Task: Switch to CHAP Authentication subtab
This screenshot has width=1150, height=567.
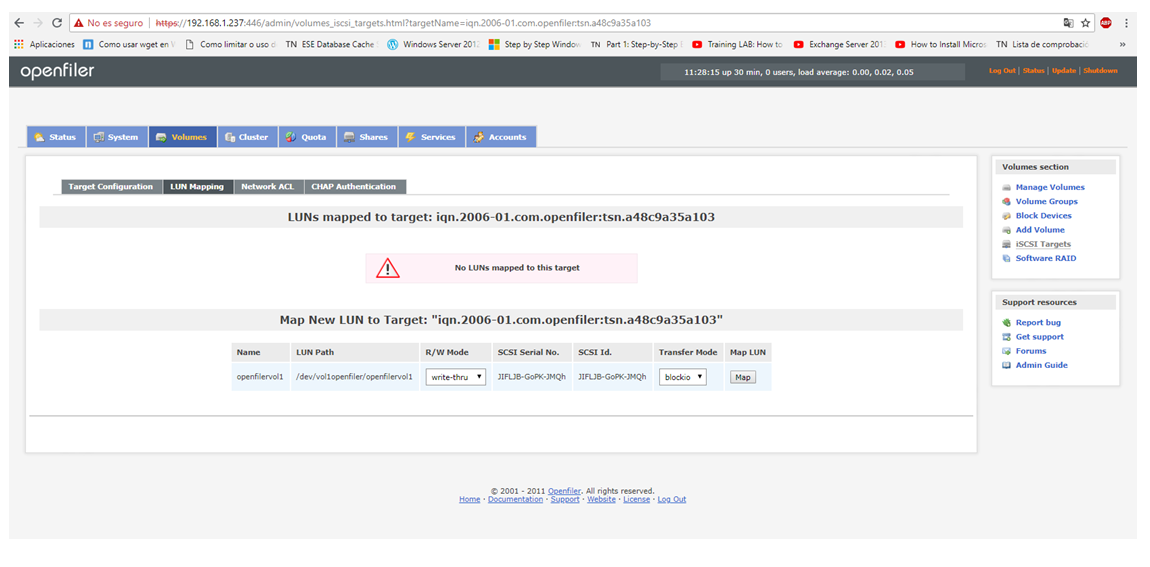Action: click(x=355, y=187)
